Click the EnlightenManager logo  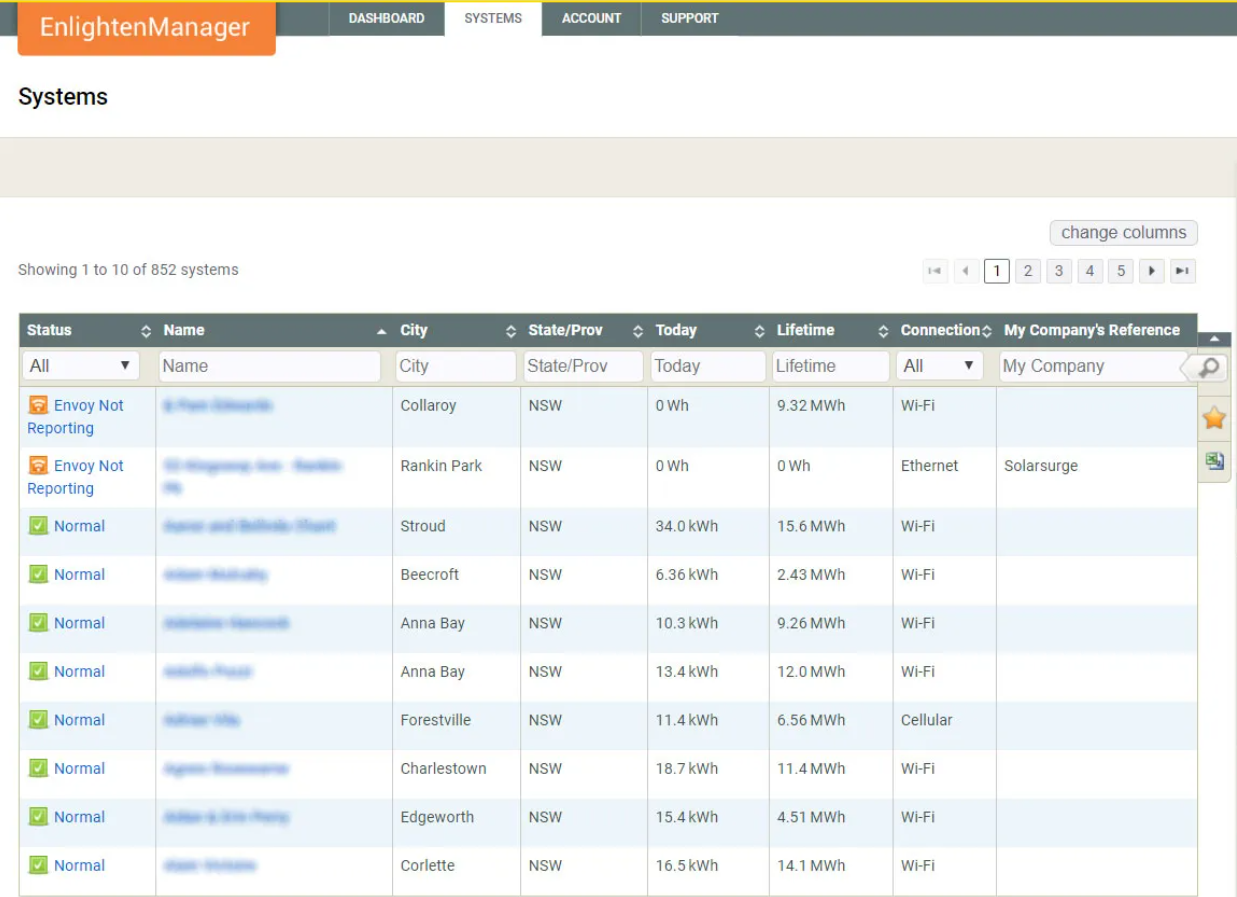point(146,27)
